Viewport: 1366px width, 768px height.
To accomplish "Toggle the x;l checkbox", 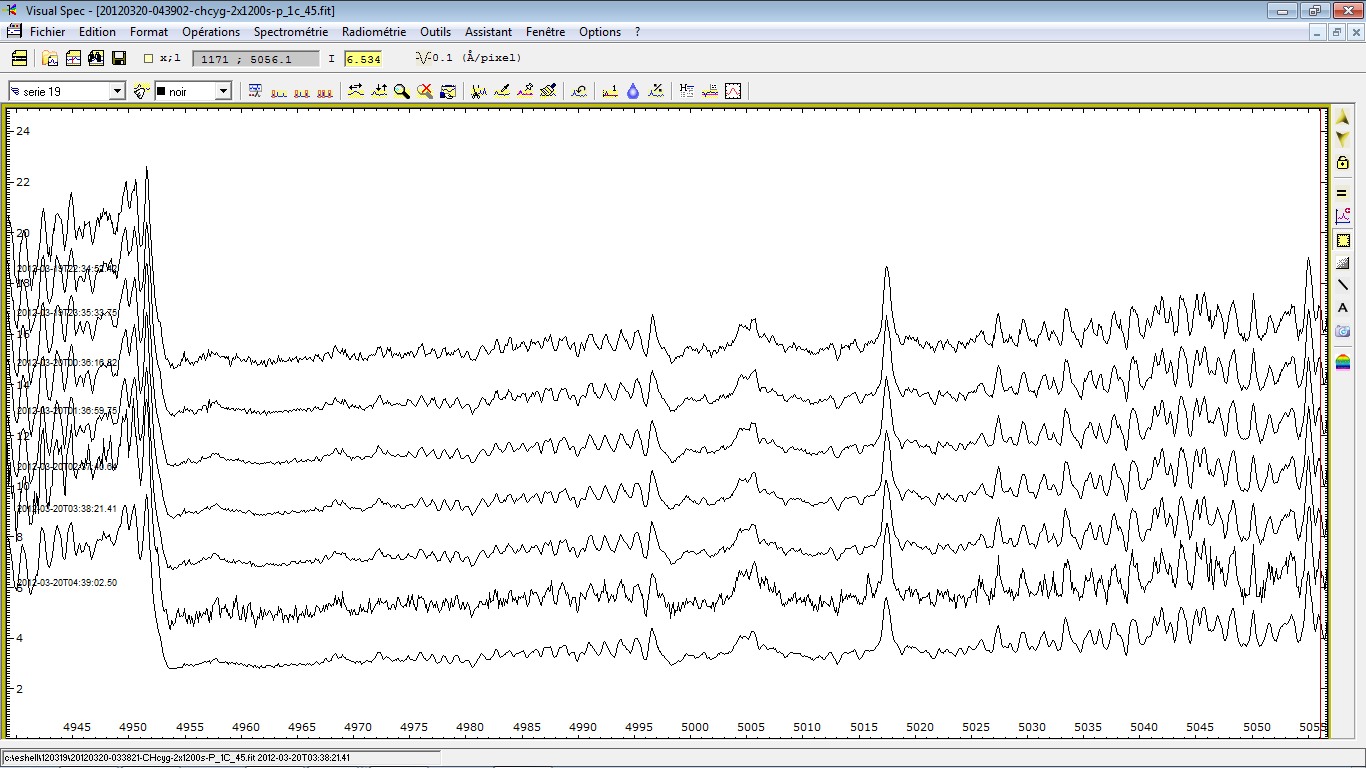I will tap(149, 59).
